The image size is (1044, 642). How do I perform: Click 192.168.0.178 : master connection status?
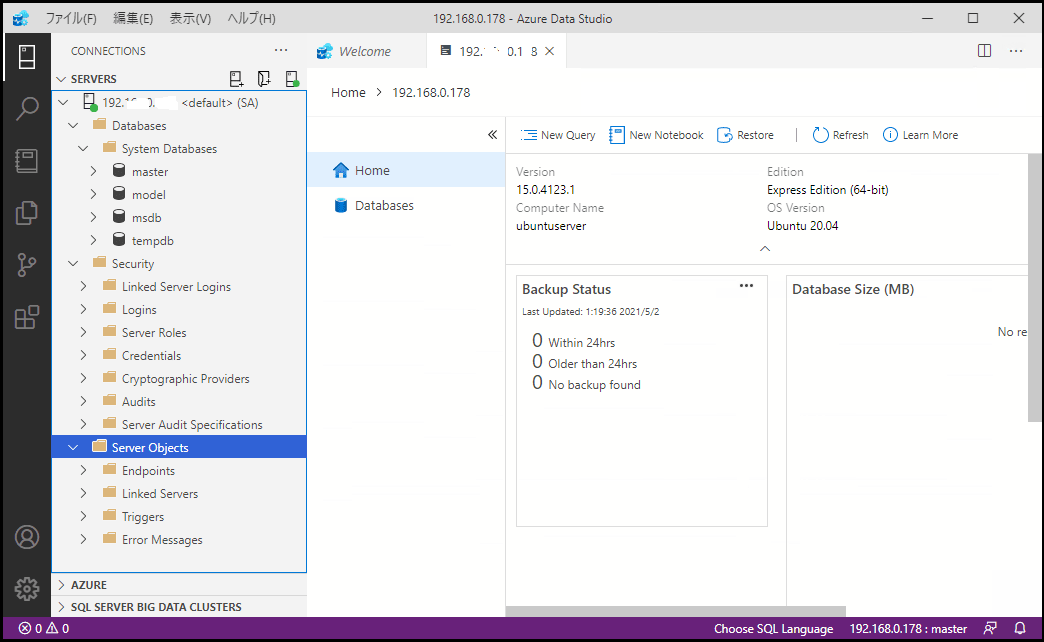tap(908, 628)
